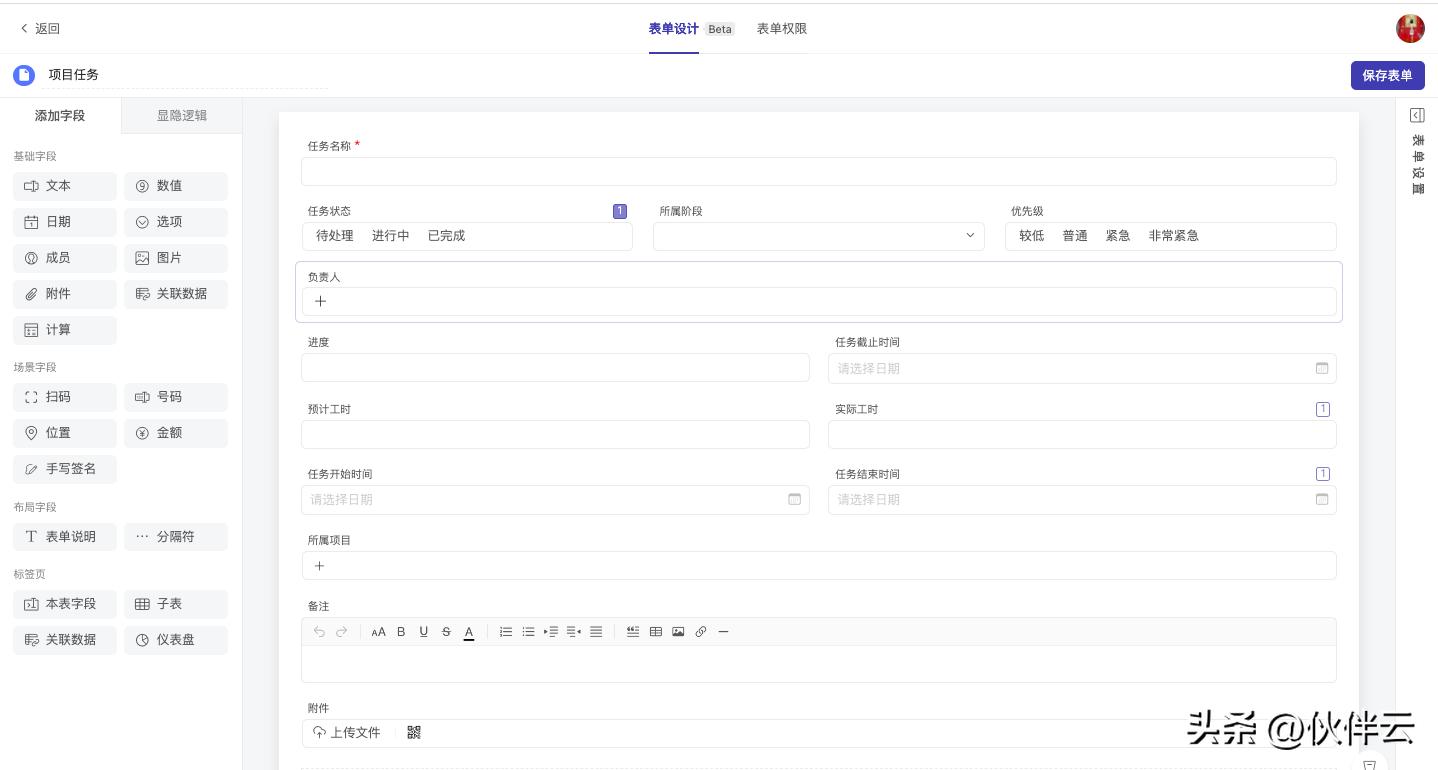Insert a table in the 备注 editor

(x=656, y=631)
